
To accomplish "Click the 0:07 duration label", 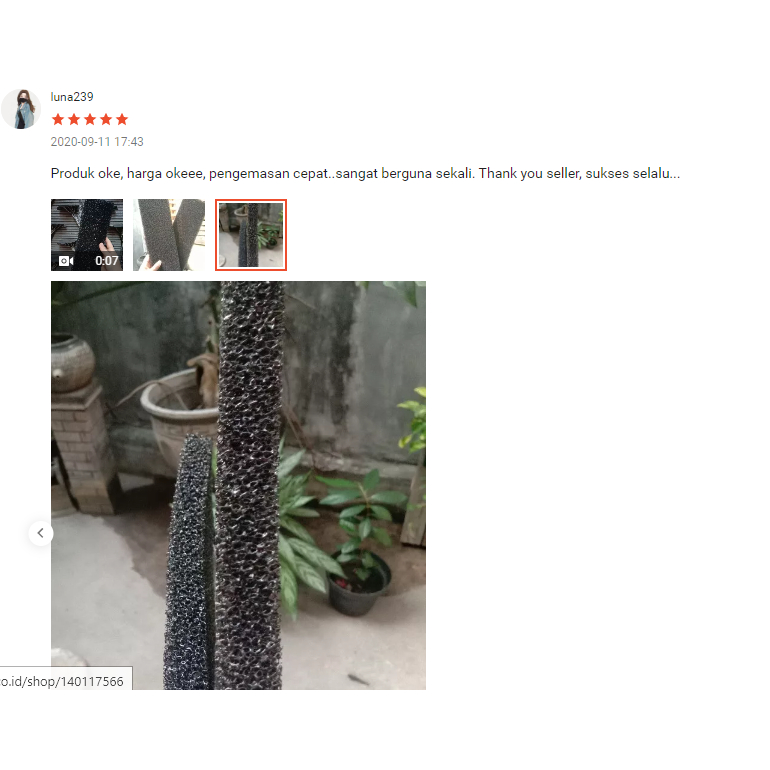I will coord(107,261).
